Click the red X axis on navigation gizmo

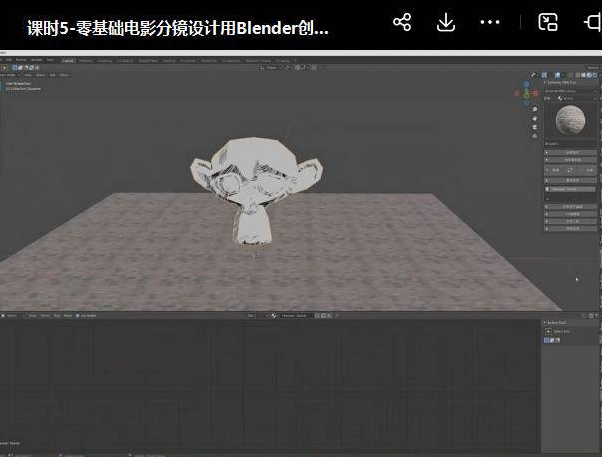click(536, 91)
